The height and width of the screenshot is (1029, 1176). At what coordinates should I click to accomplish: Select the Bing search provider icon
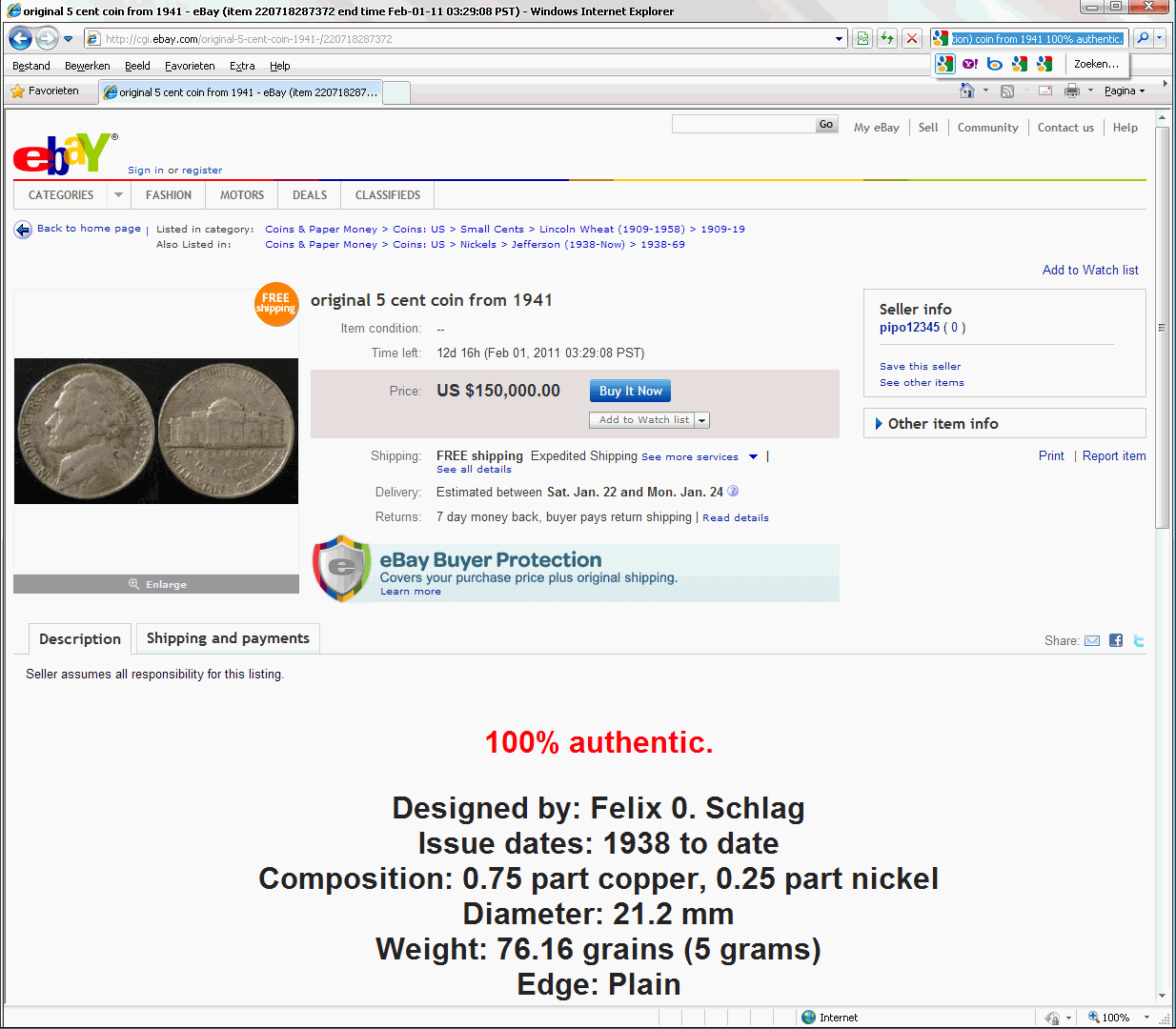pos(995,64)
